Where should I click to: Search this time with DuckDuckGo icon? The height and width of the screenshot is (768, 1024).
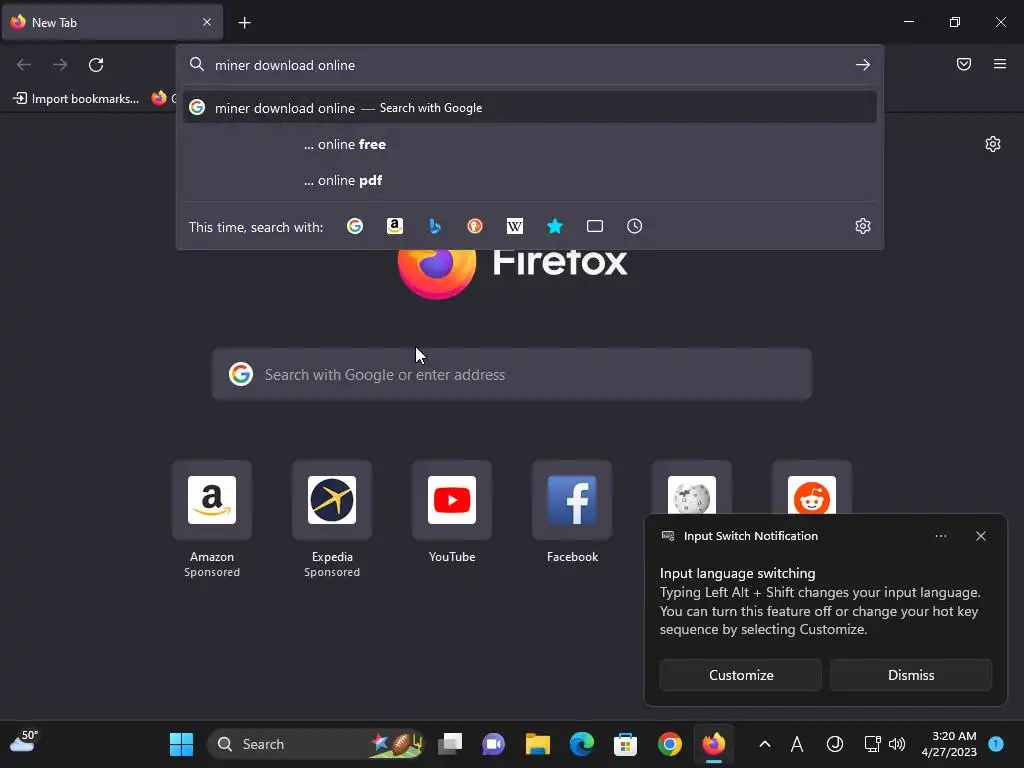point(475,226)
